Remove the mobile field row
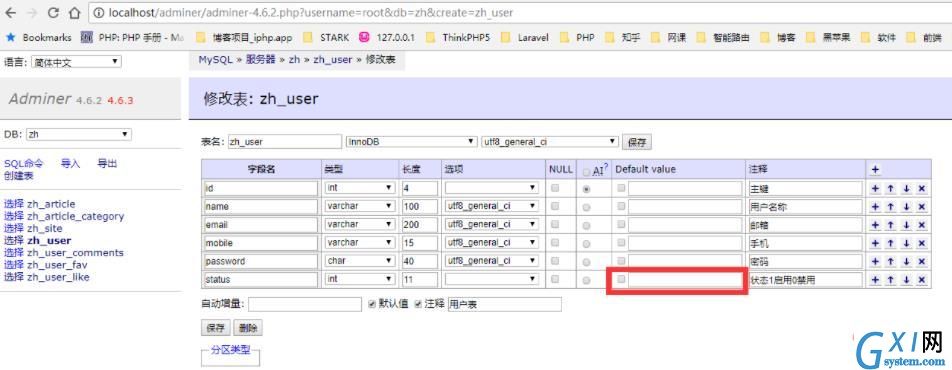The image size is (952, 370). (x=922, y=243)
